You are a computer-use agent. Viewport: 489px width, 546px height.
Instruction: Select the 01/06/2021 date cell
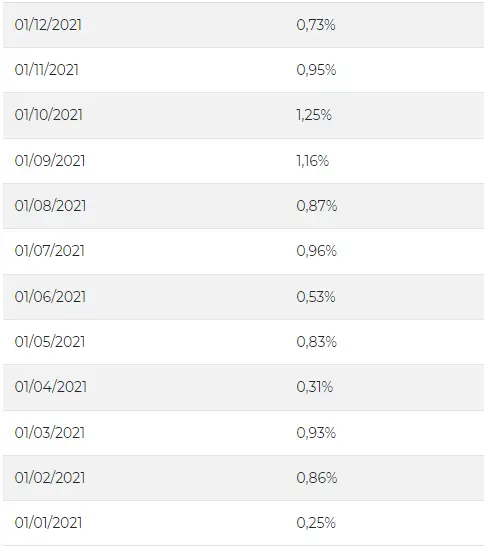click(x=50, y=297)
